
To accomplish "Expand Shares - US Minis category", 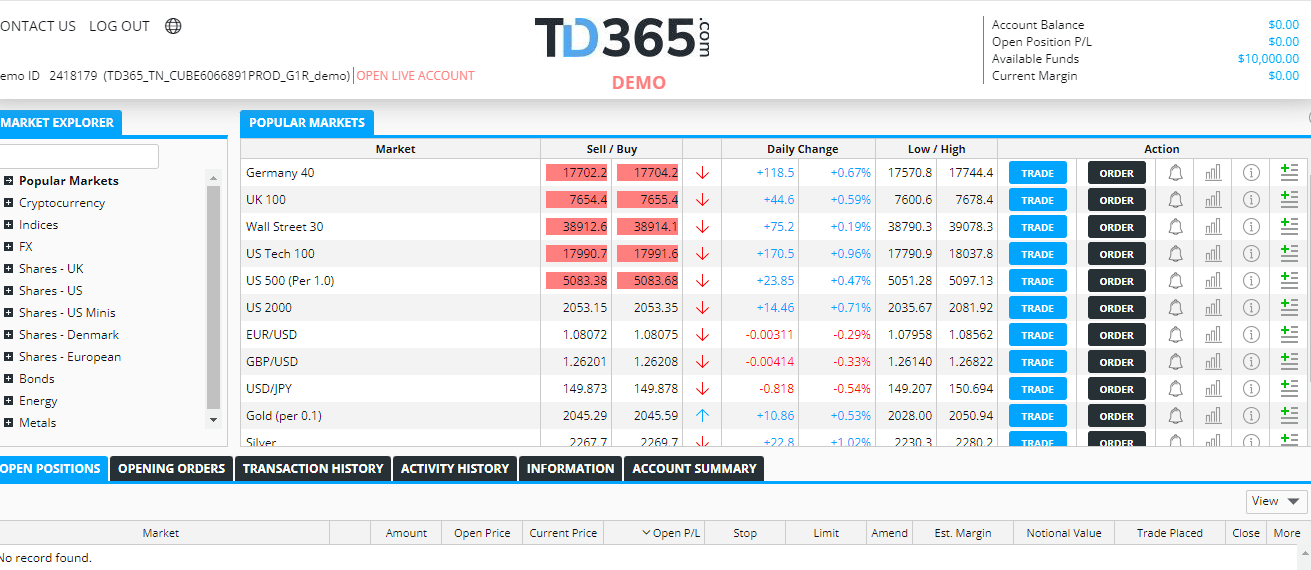I will 8,313.
